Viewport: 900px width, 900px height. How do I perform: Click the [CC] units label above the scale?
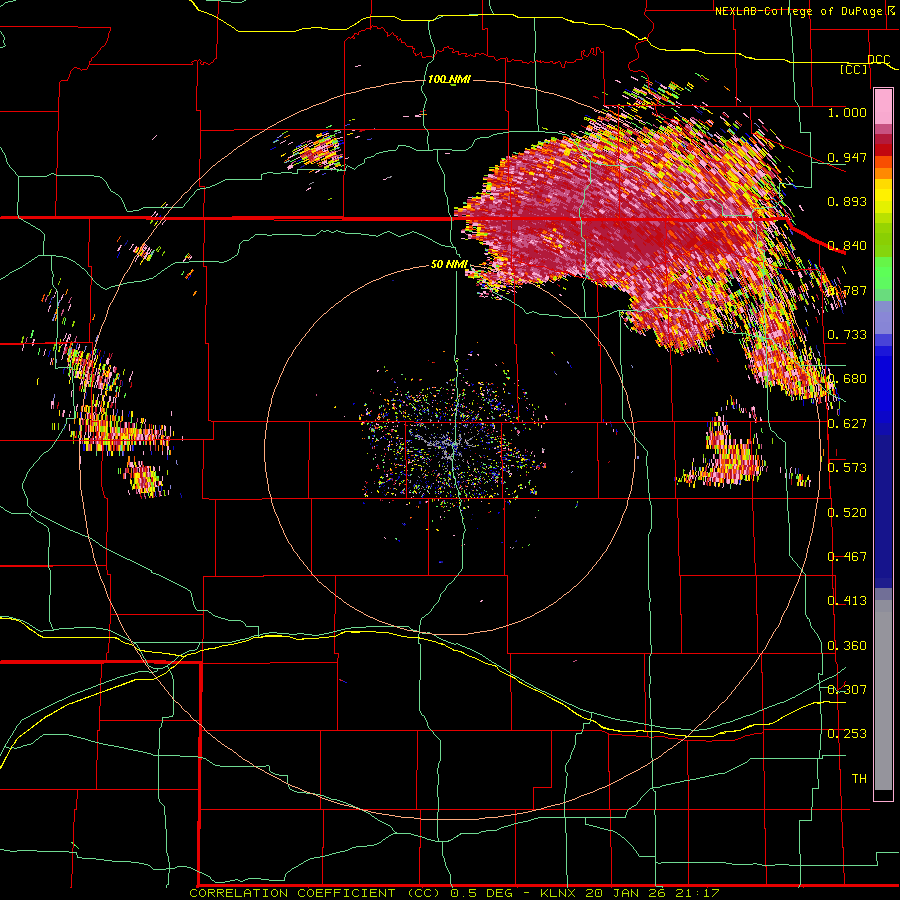point(854,69)
